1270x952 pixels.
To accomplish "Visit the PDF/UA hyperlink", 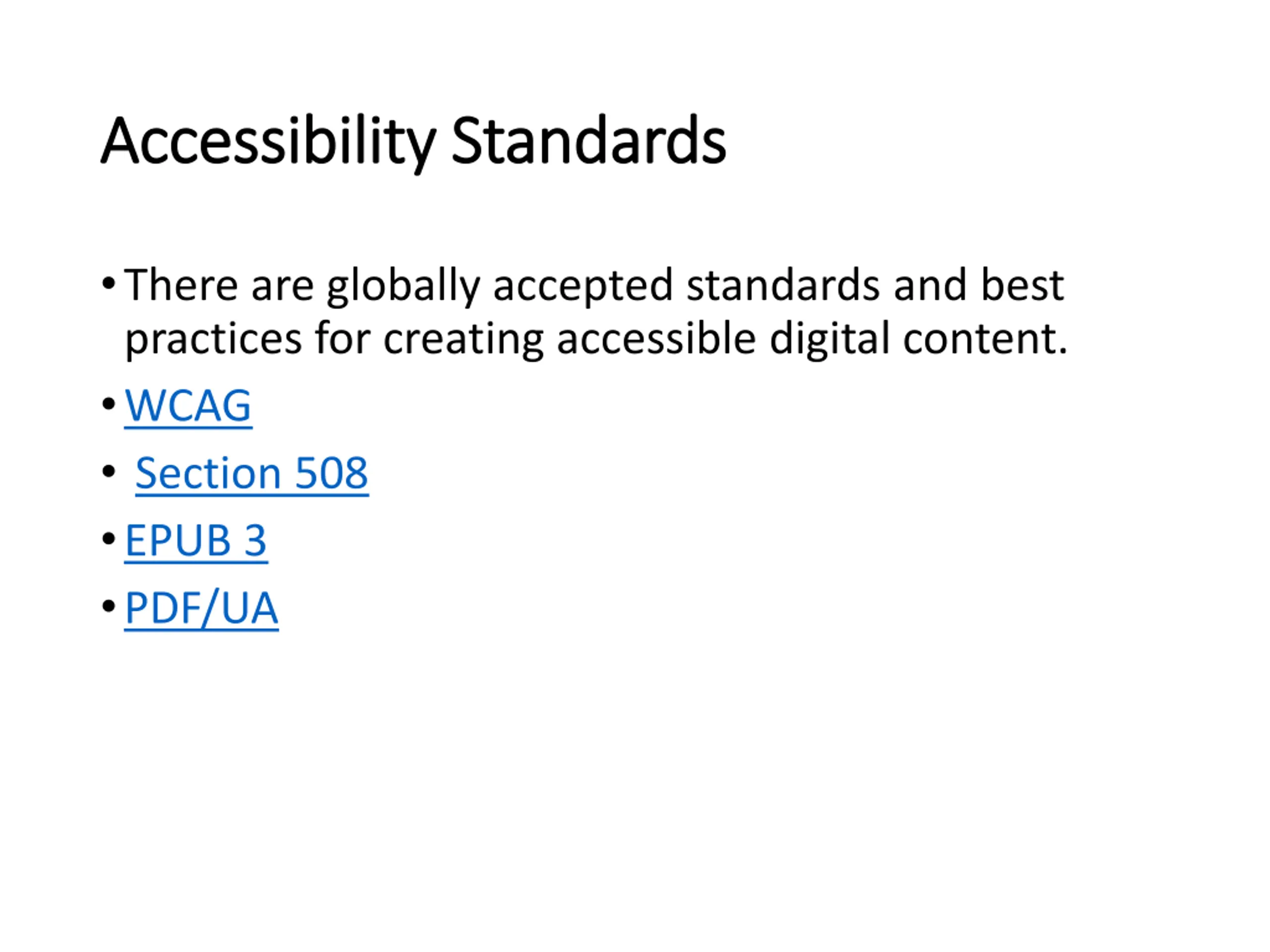I will [x=201, y=608].
